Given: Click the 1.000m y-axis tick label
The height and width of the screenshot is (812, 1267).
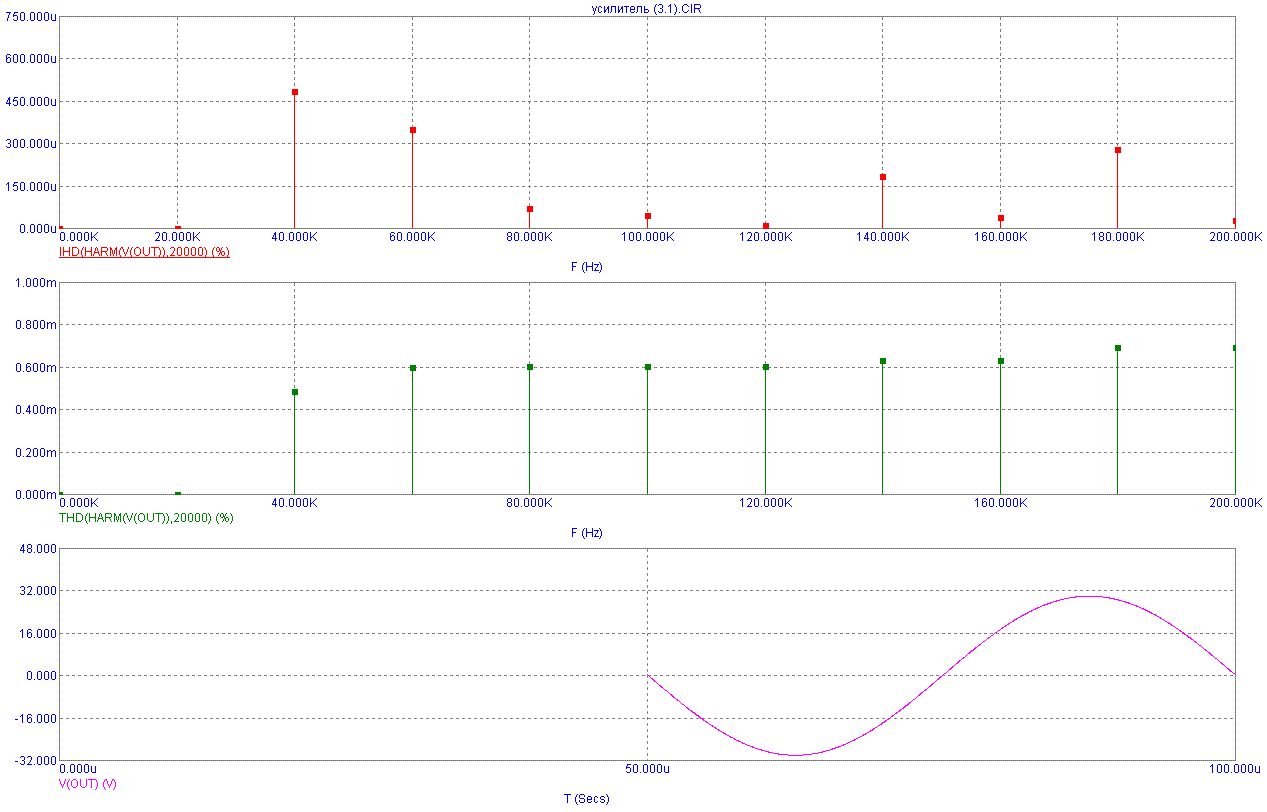Looking at the screenshot, I should coord(34,283).
